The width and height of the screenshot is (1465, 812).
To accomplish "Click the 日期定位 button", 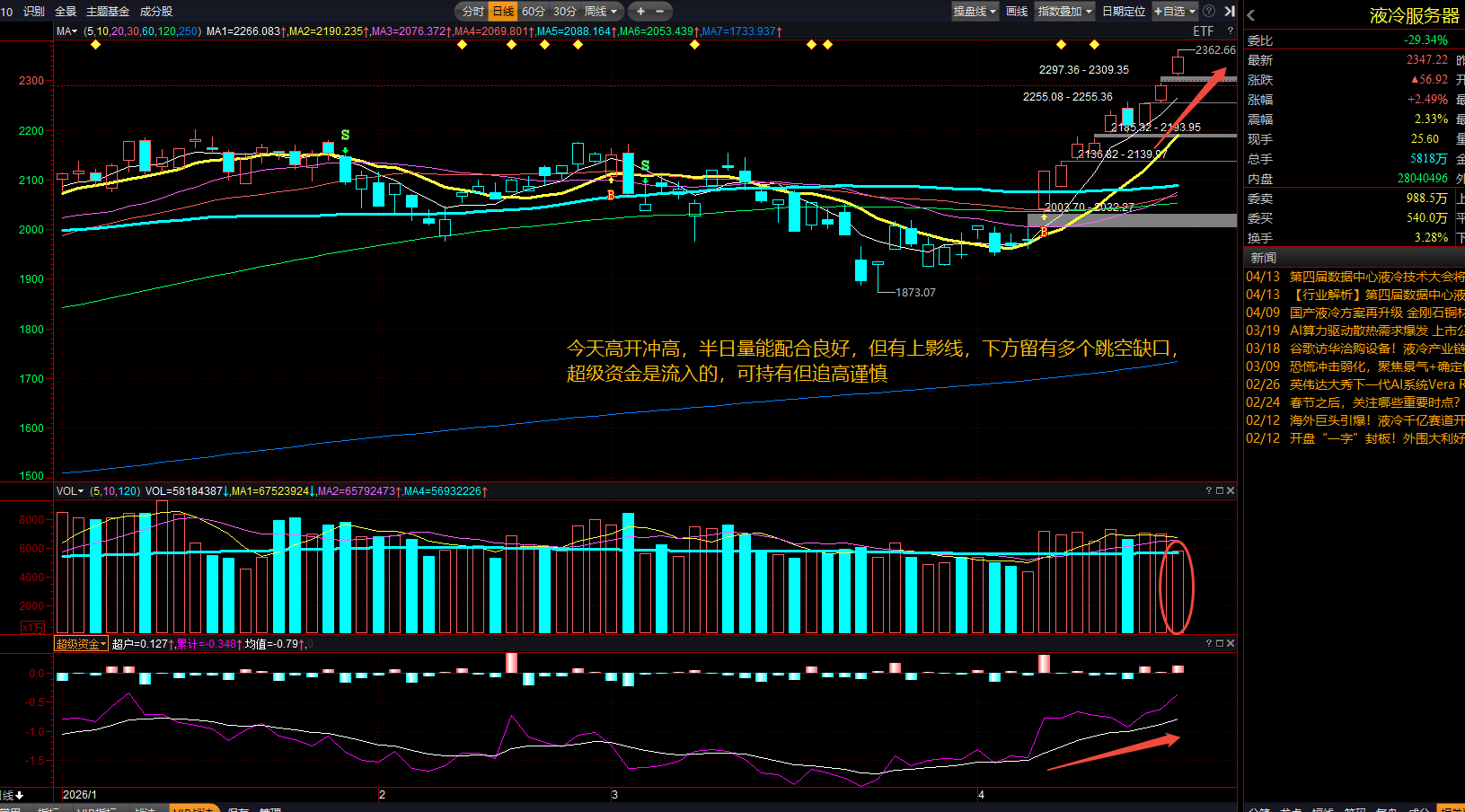I will click(x=1124, y=12).
